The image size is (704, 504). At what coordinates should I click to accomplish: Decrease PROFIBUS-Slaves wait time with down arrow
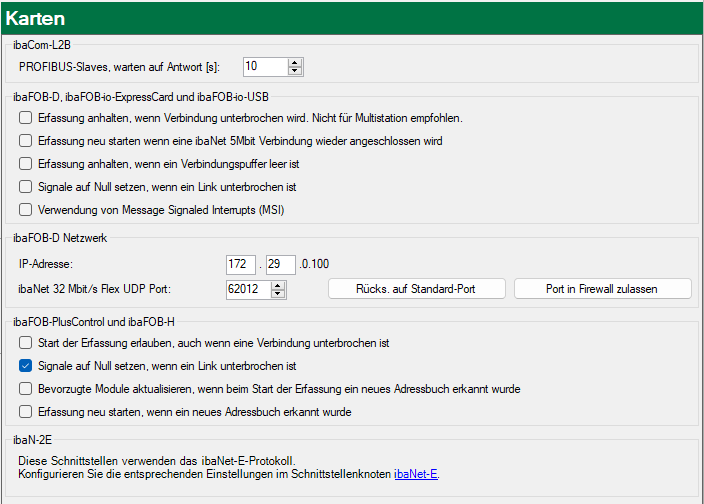pyautogui.click(x=295, y=71)
